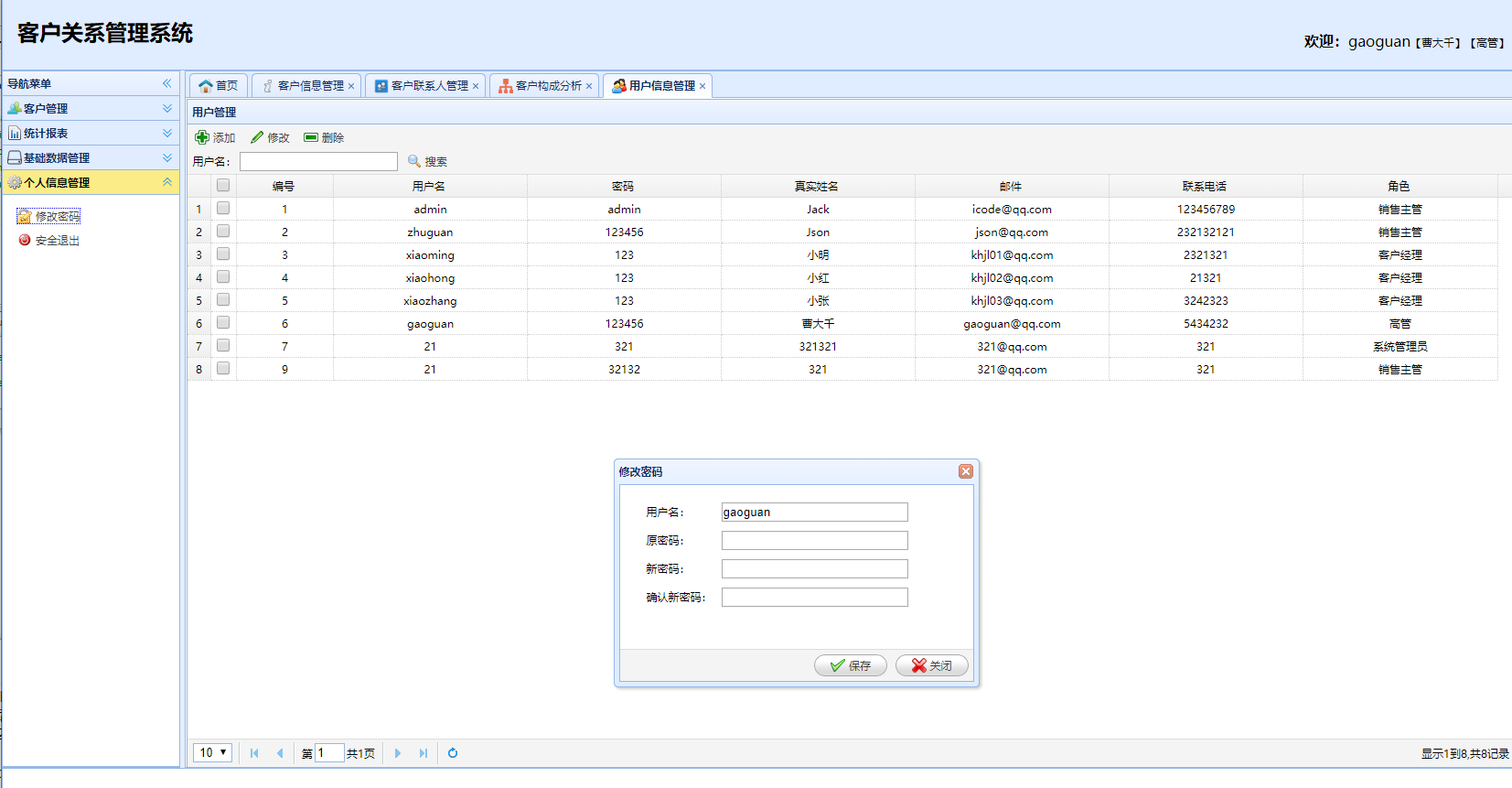Screen dimensions: 1512x788
Task: Click Save button in password dialog
Action: pos(850,665)
